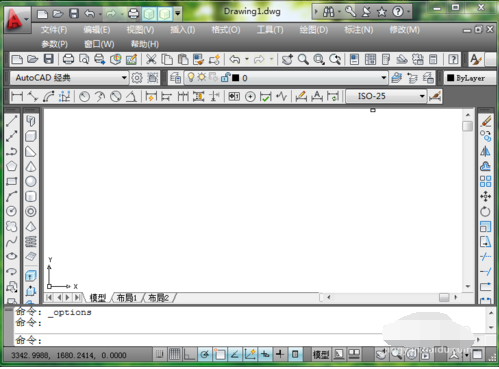499x369 pixels.
Task: Open the redo history dropdown arrow in standard toolbar
Action: (x=271, y=60)
